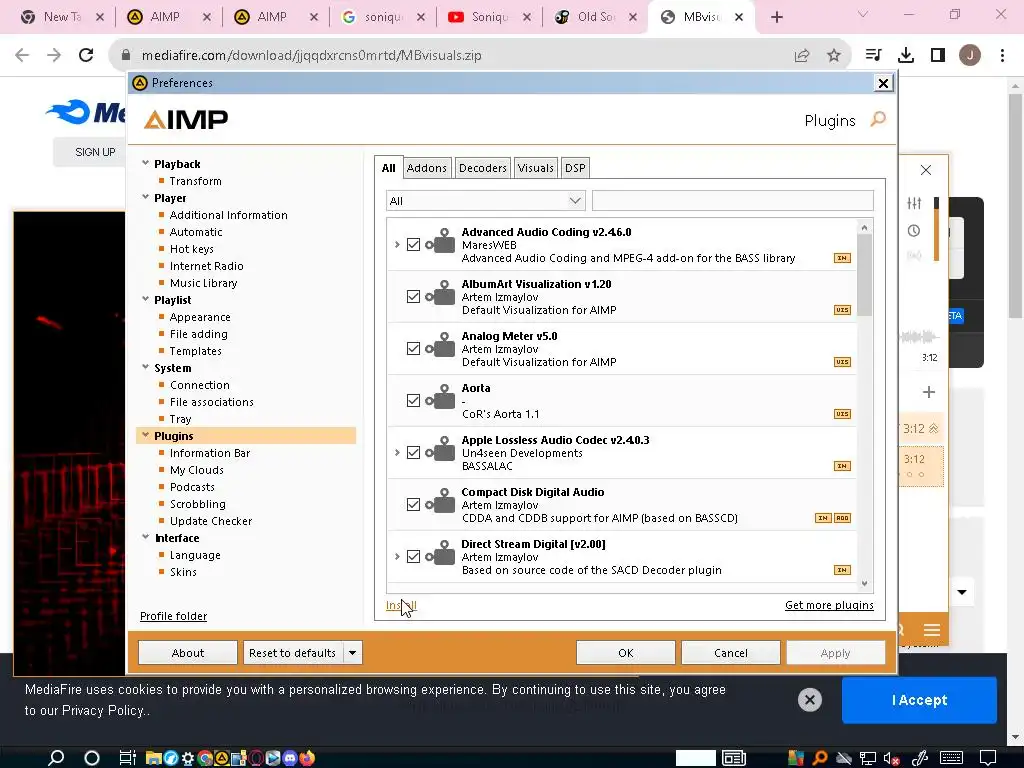Open the hamburger menu in AIMP player
This screenshot has width=1024, height=768.
(932, 630)
